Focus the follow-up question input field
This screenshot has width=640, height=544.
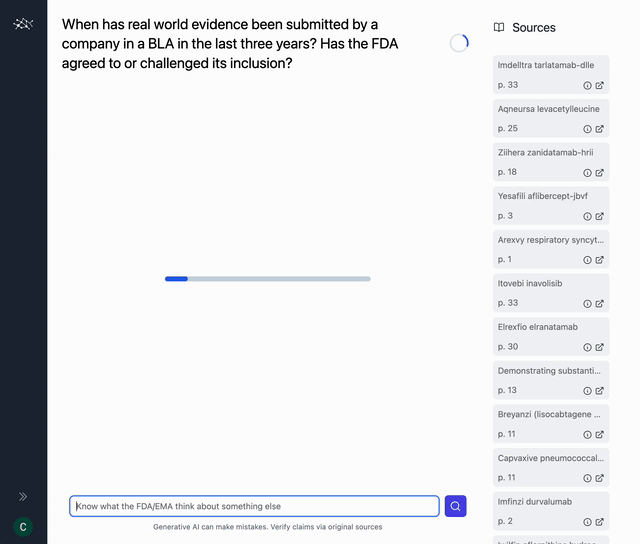coord(254,506)
